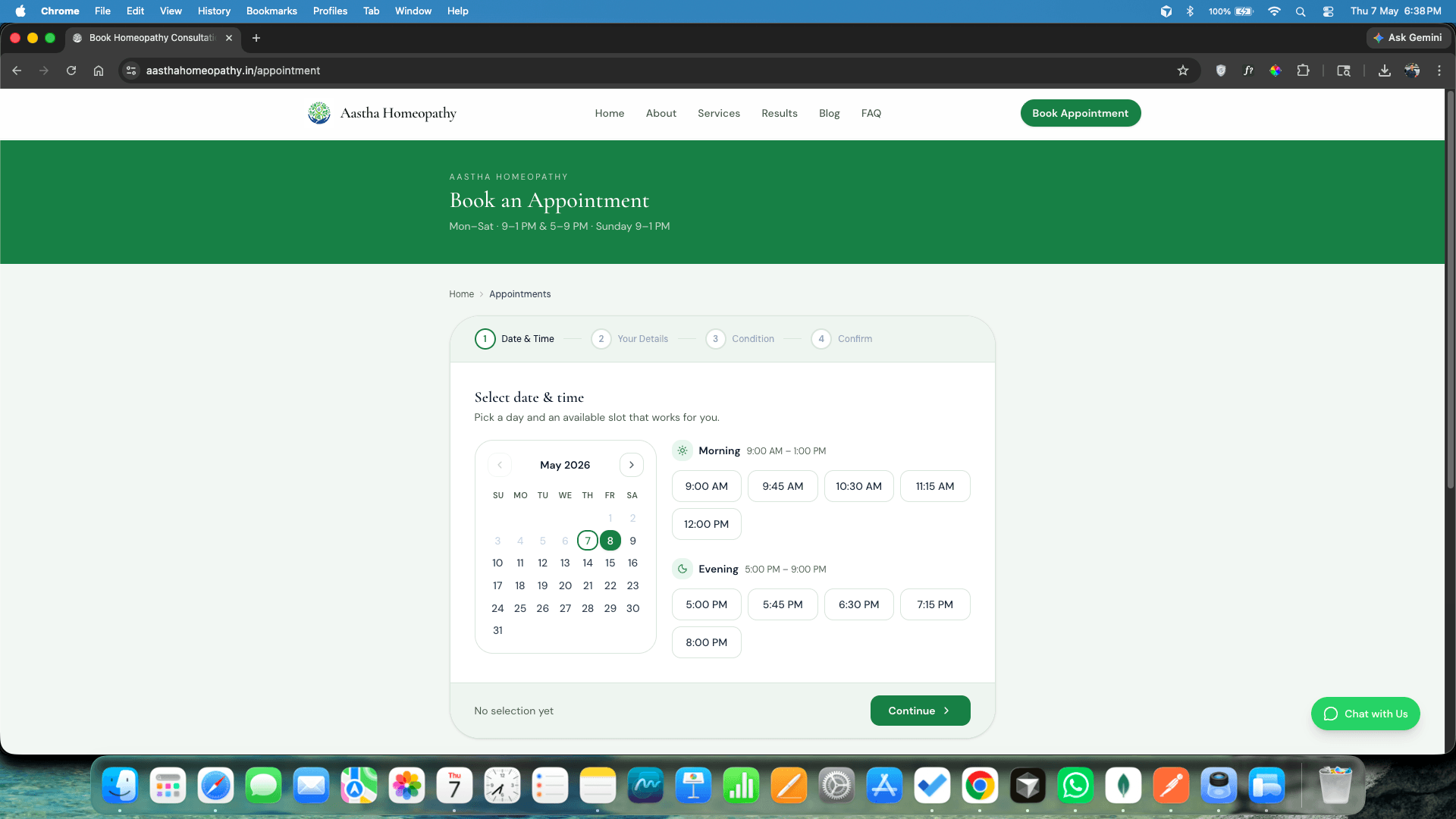This screenshot has width=1456, height=819.
Task: Choose the 5:00 PM evening slot
Action: [707, 604]
